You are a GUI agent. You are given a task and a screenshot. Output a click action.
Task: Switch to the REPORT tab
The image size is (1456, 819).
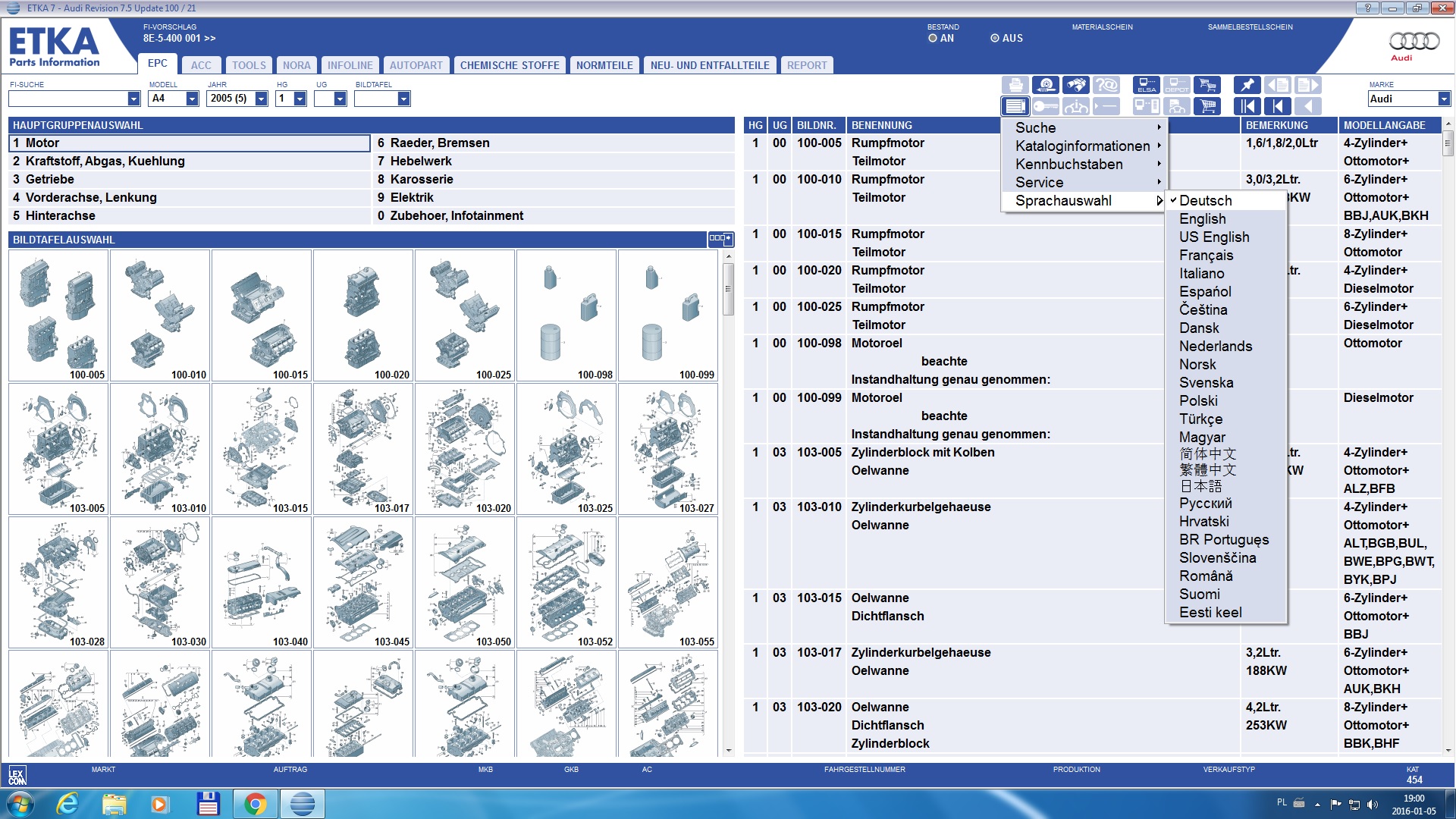807,65
